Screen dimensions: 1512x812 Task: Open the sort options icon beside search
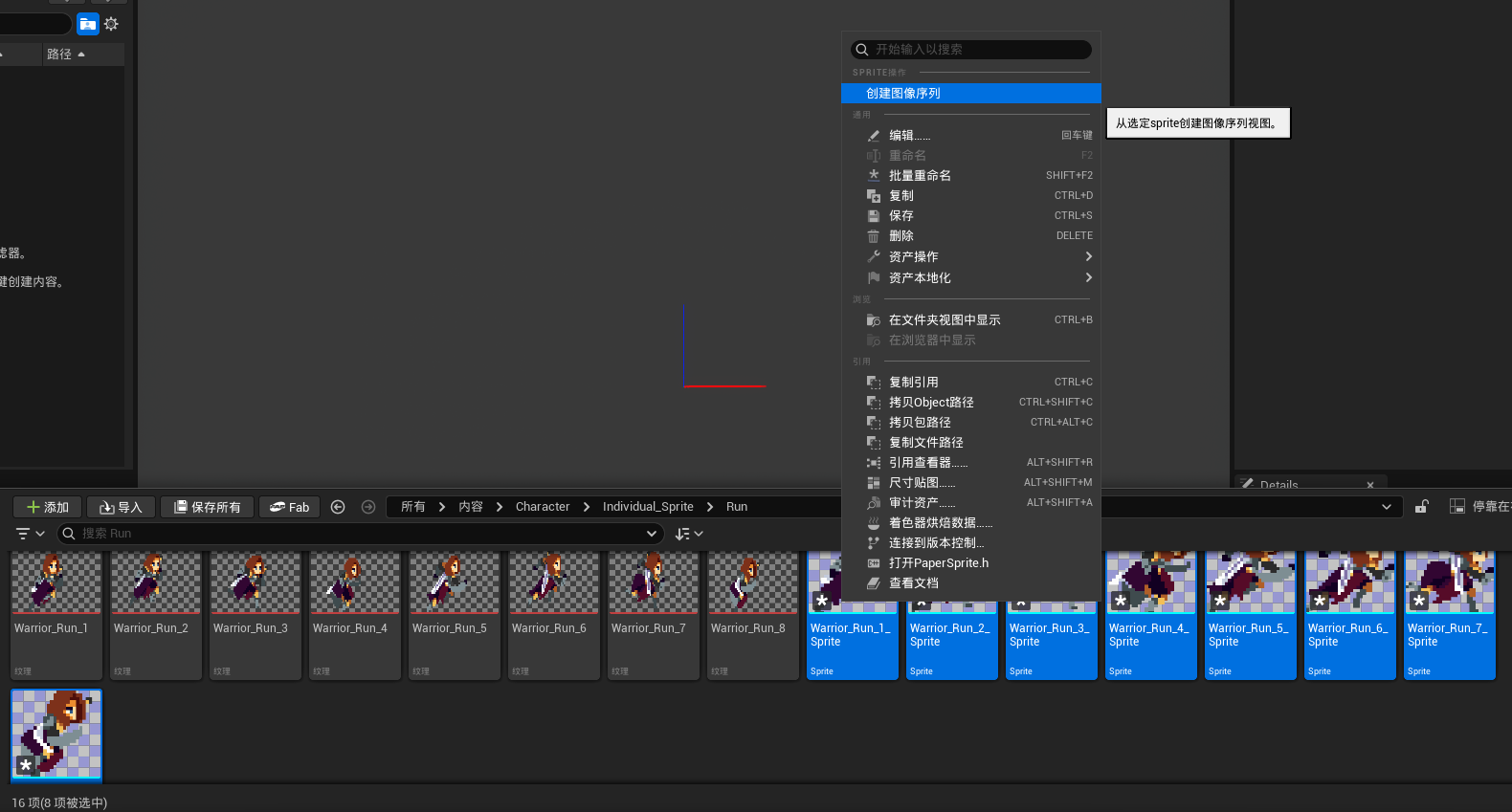[688, 534]
